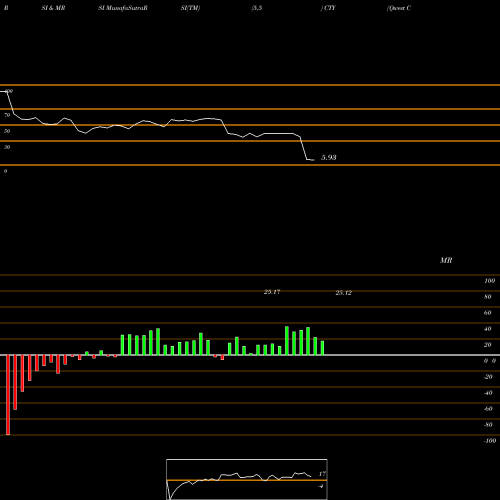Screen dimensions: 500x500
Task: Click the -4 value in mini chart
Action: click(321, 486)
